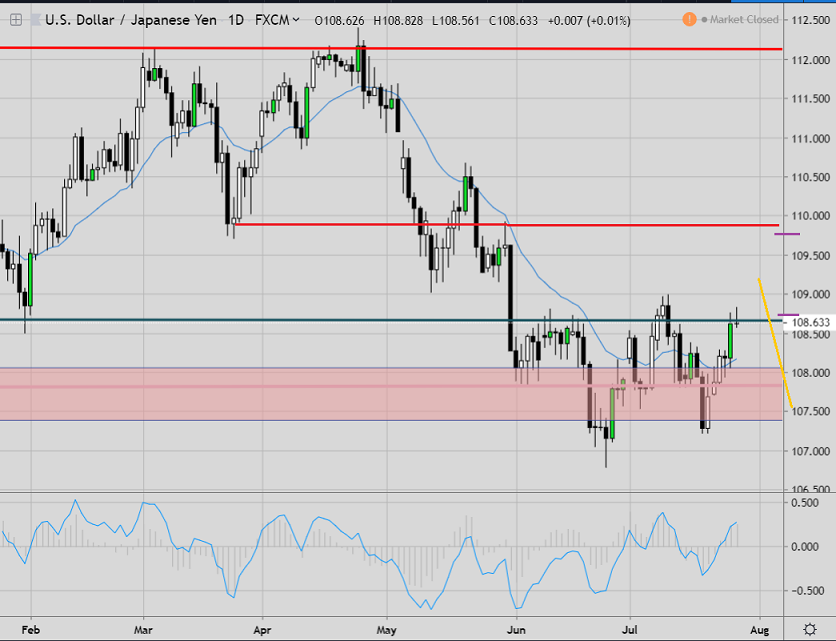Select the upper red line near 112.000

pyautogui.click(x=391, y=49)
